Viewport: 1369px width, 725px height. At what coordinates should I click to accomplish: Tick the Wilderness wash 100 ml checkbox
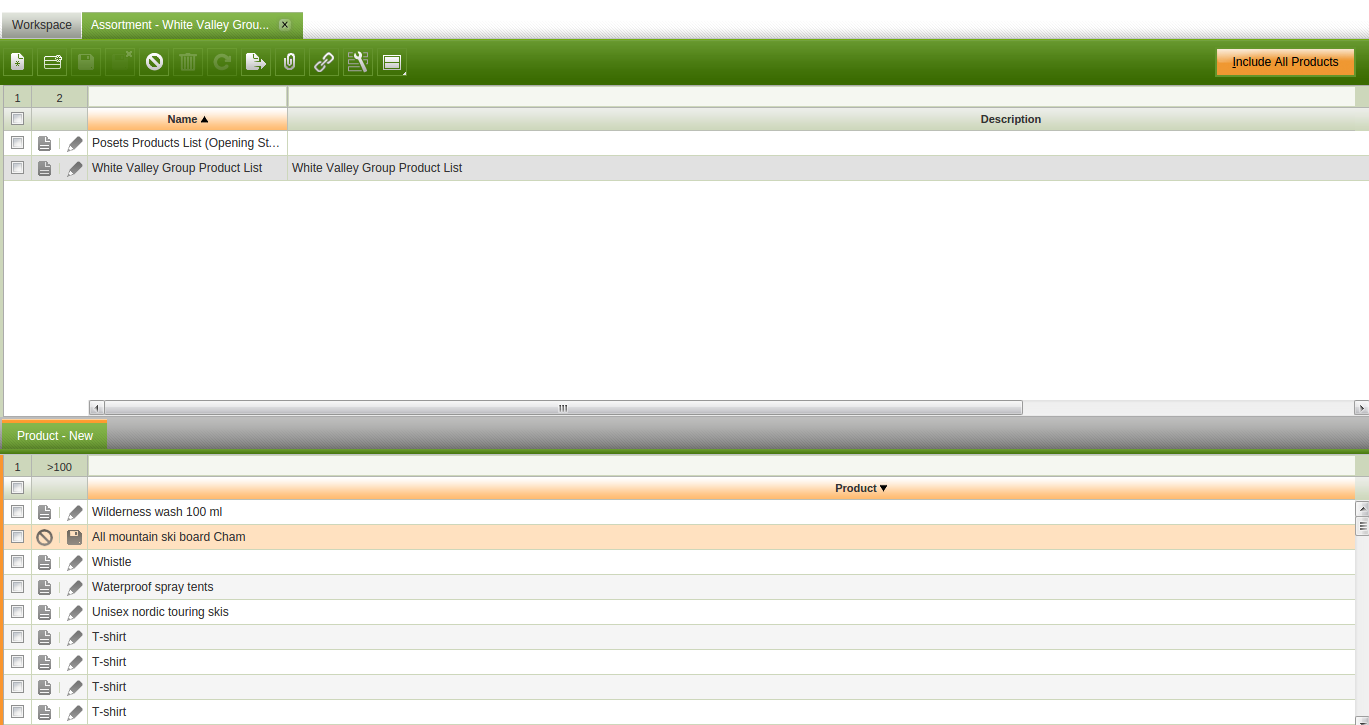point(17,512)
